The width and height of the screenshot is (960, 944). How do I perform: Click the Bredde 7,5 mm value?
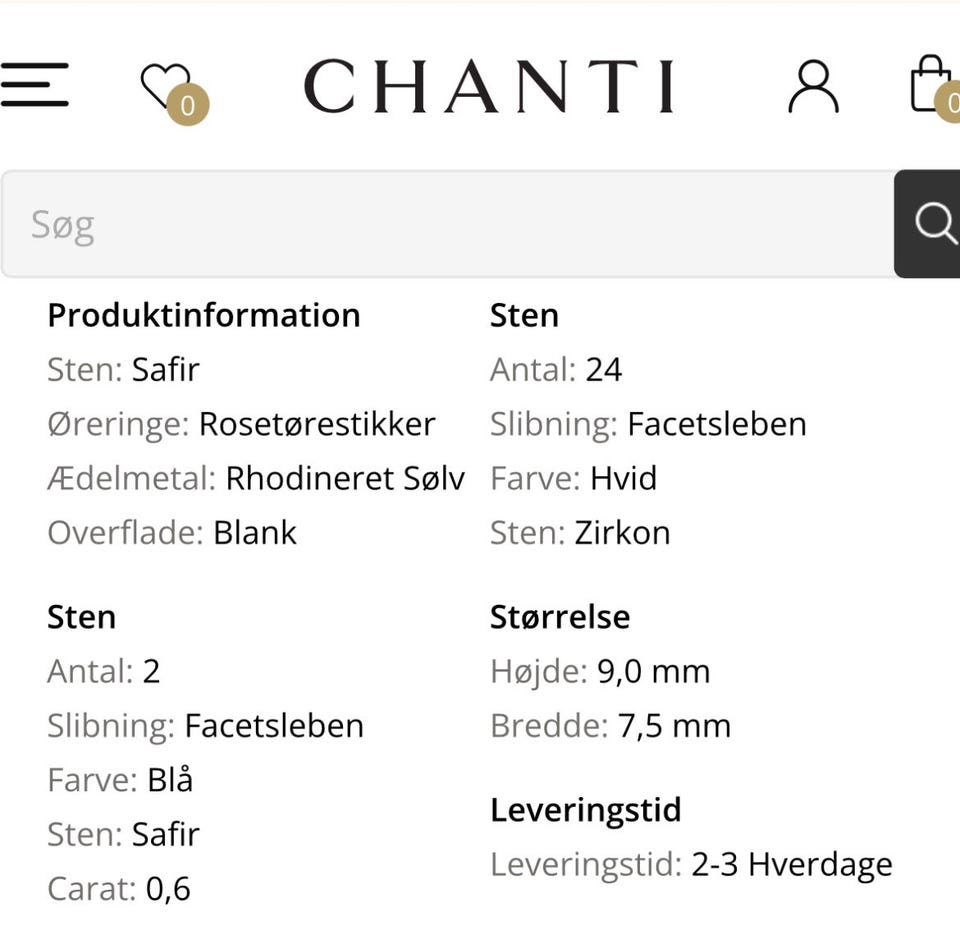tap(674, 725)
